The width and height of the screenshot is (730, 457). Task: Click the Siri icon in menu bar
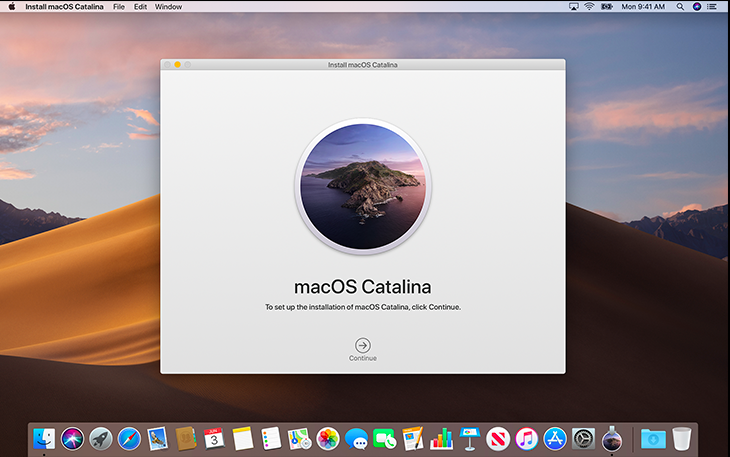[x=697, y=7]
